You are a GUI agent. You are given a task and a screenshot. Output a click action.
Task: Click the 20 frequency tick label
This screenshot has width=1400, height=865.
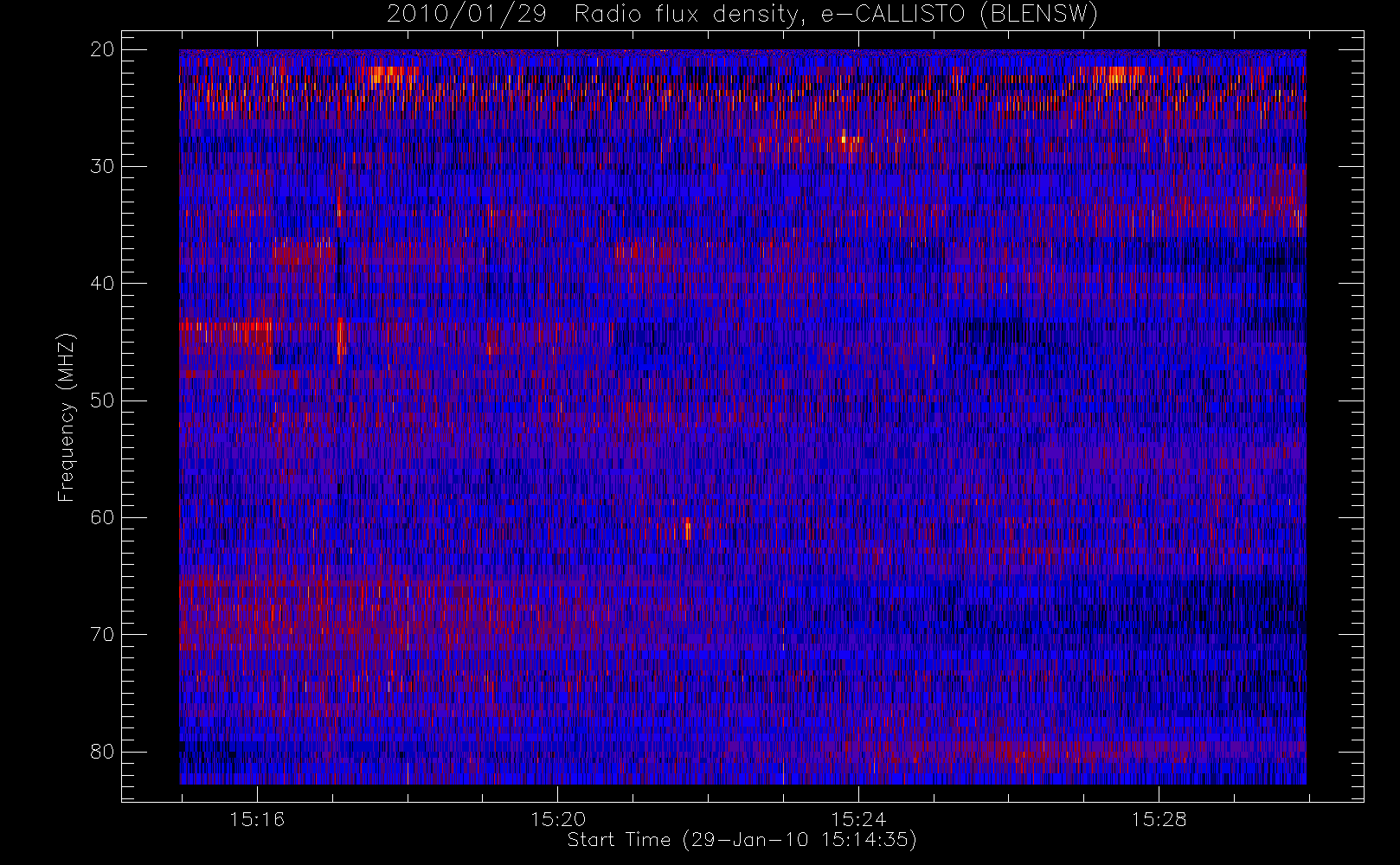(102, 49)
